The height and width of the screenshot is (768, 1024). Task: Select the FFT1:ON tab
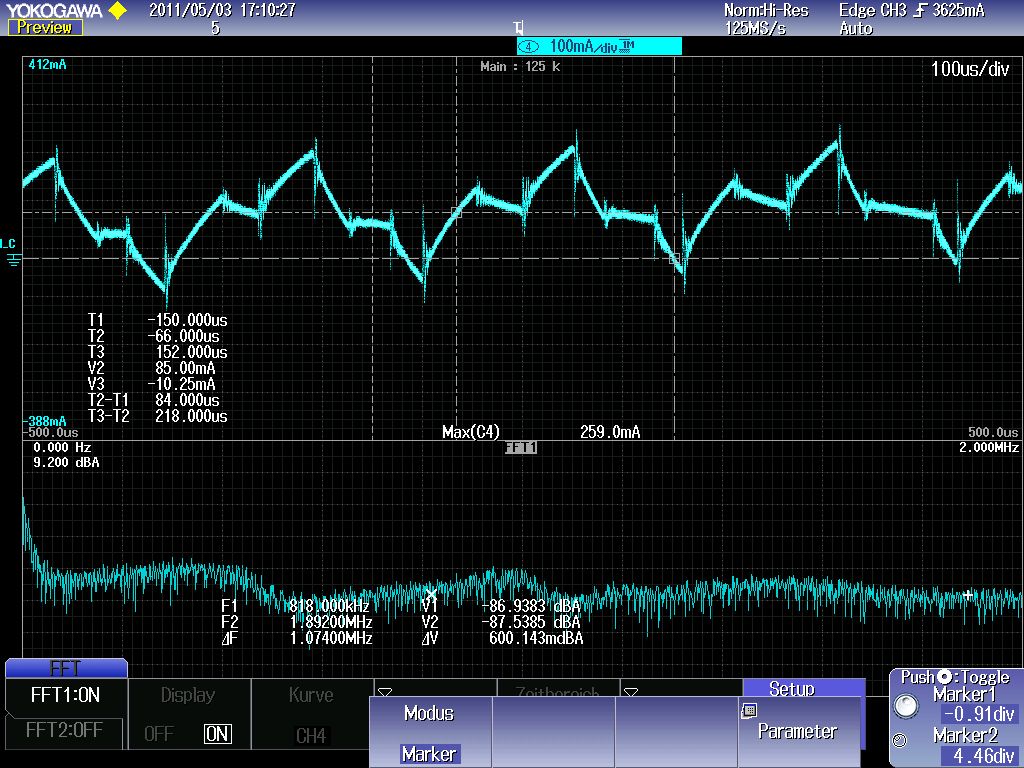(x=65, y=695)
